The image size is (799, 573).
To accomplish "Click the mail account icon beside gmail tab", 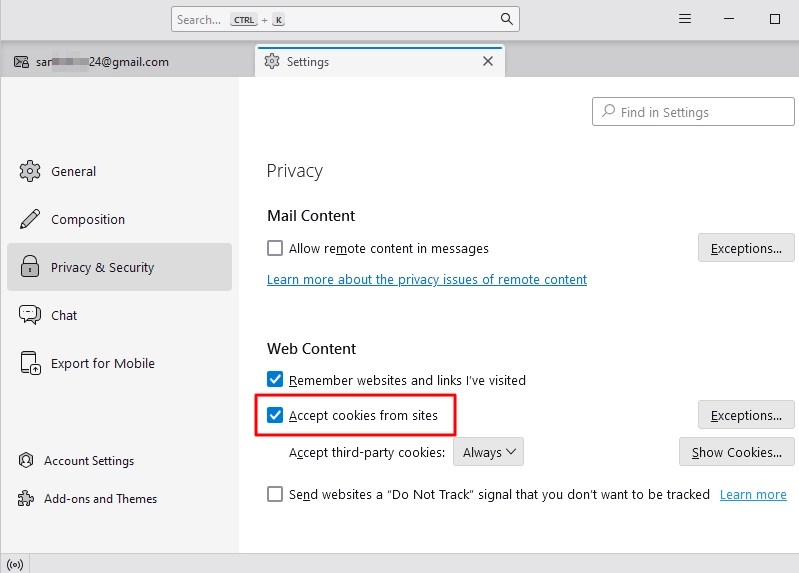I will point(21,62).
